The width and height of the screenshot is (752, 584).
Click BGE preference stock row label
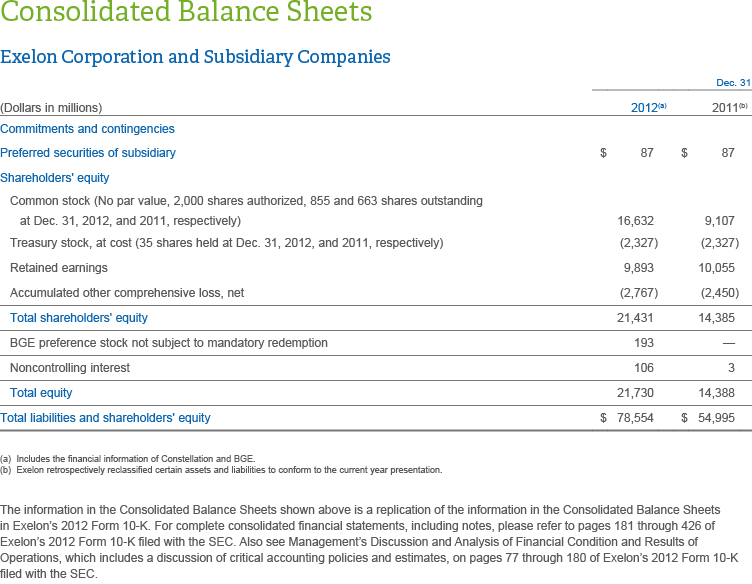[x=168, y=343]
